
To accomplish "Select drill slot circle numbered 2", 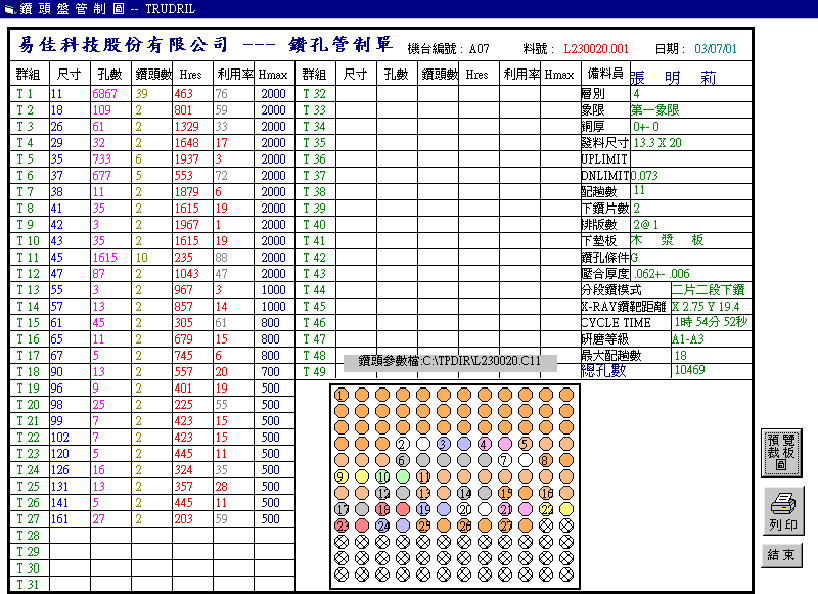I will pyautogui.click(x=403, y=444).
